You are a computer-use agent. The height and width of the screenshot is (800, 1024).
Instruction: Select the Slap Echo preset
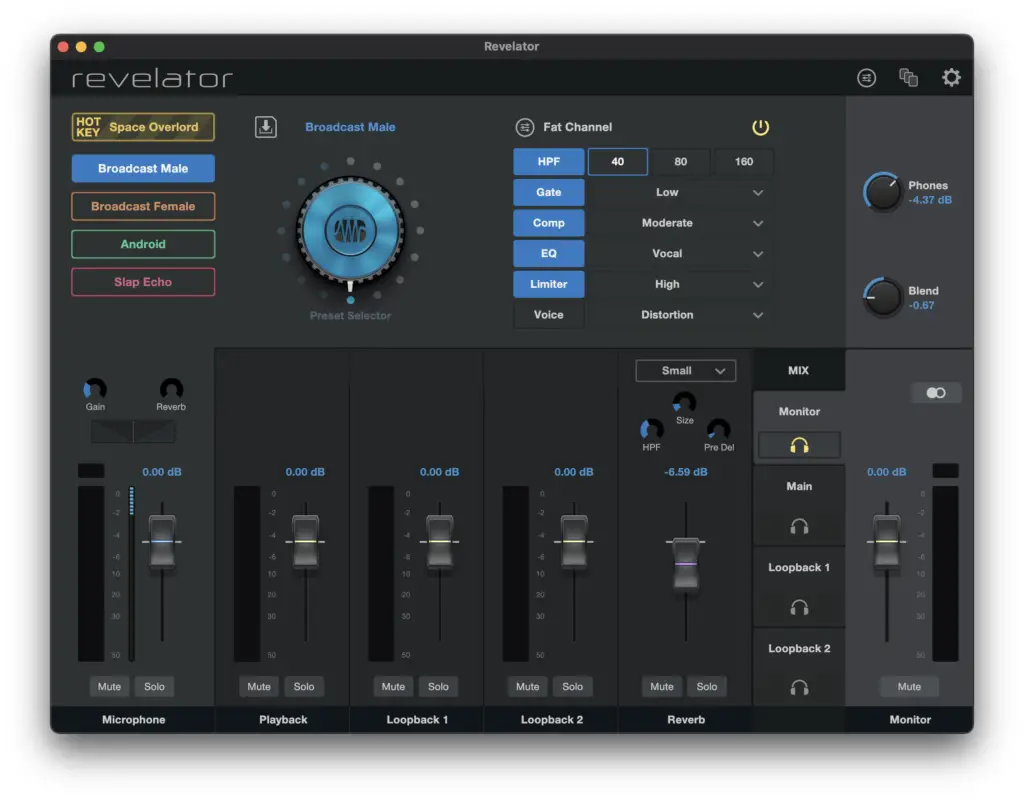143,282
